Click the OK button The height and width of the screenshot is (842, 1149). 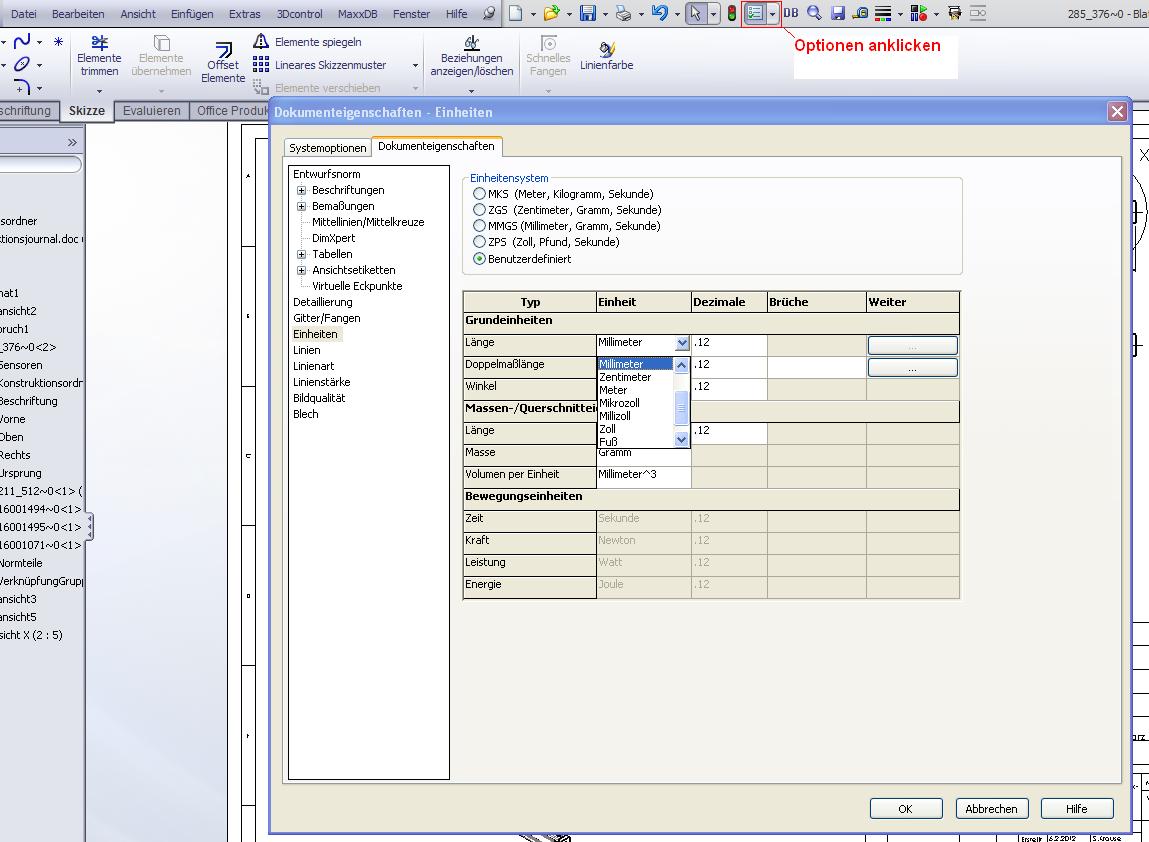point(906,809)
